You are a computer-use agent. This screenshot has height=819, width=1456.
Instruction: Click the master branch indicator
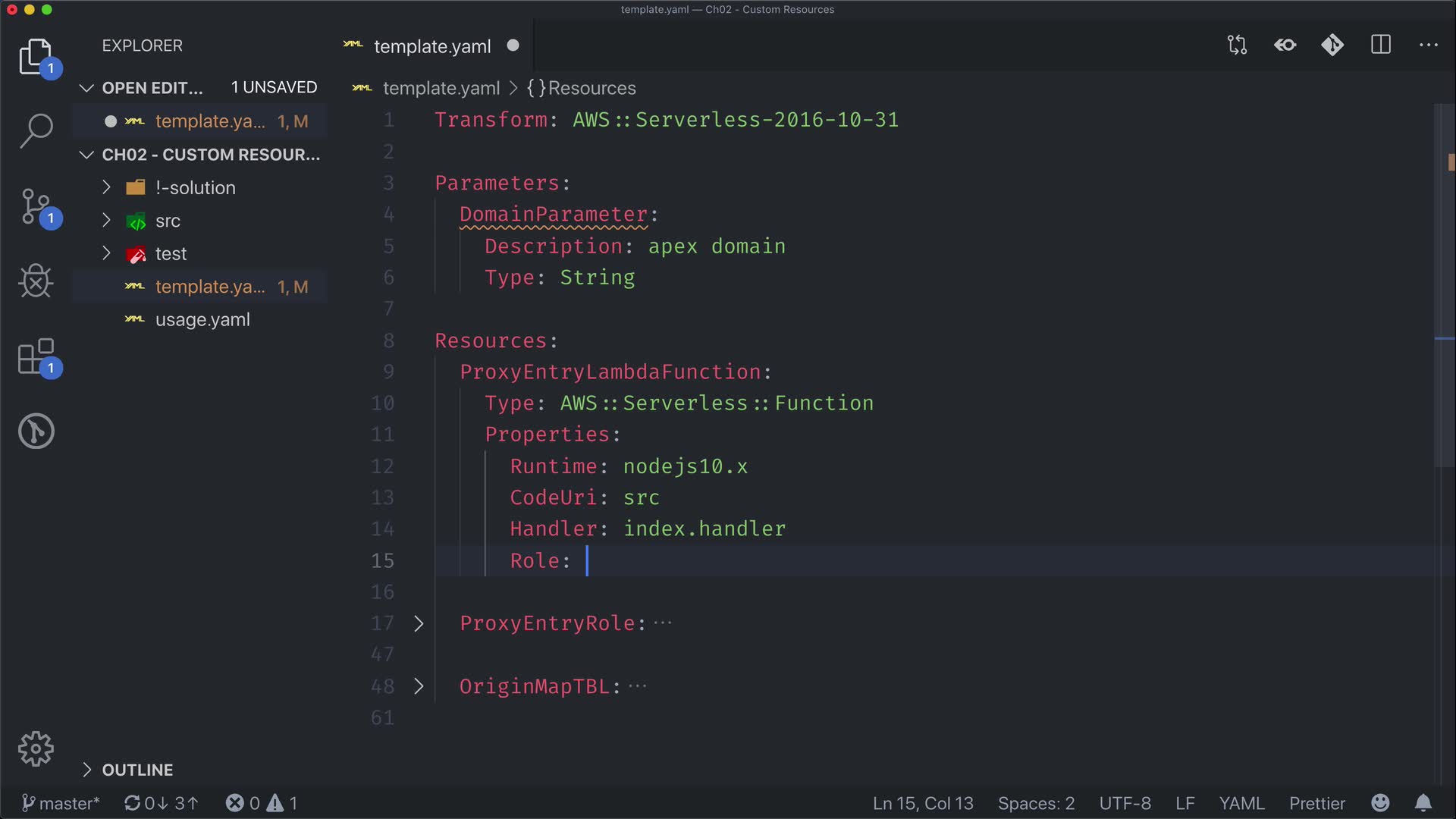point(61,803)
